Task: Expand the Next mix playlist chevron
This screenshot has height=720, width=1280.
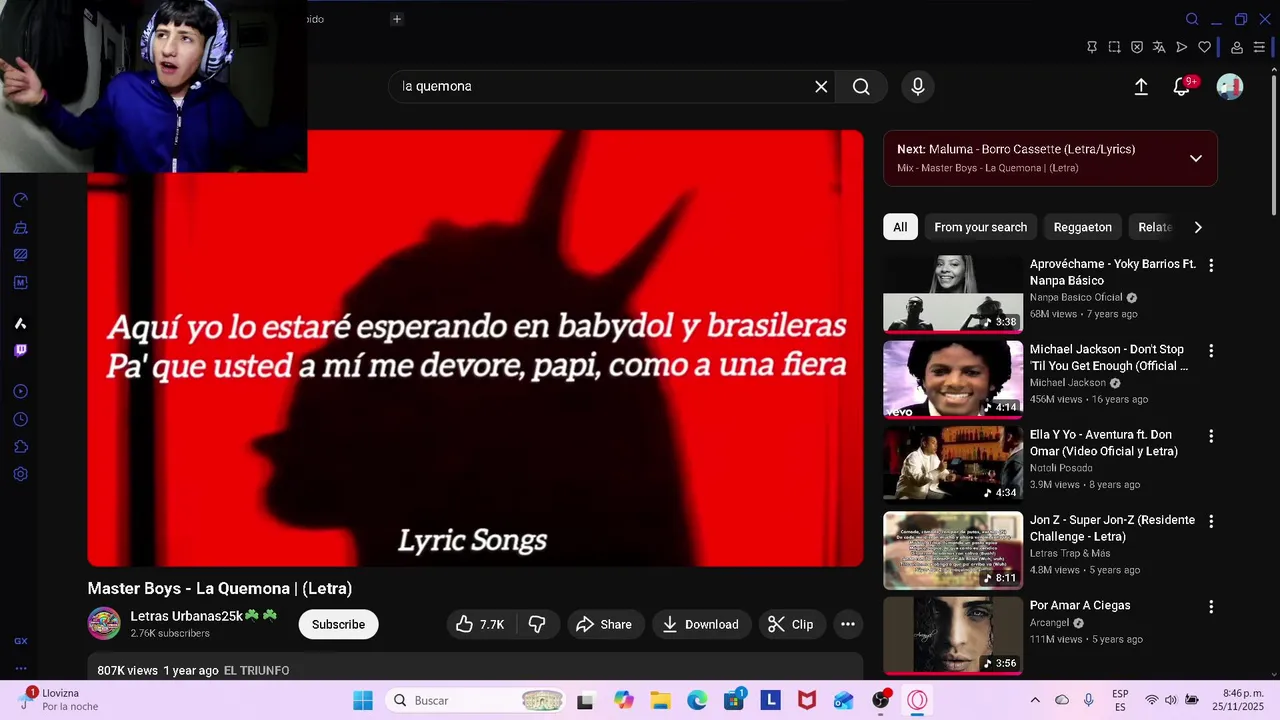Action: coord(1196,158)
